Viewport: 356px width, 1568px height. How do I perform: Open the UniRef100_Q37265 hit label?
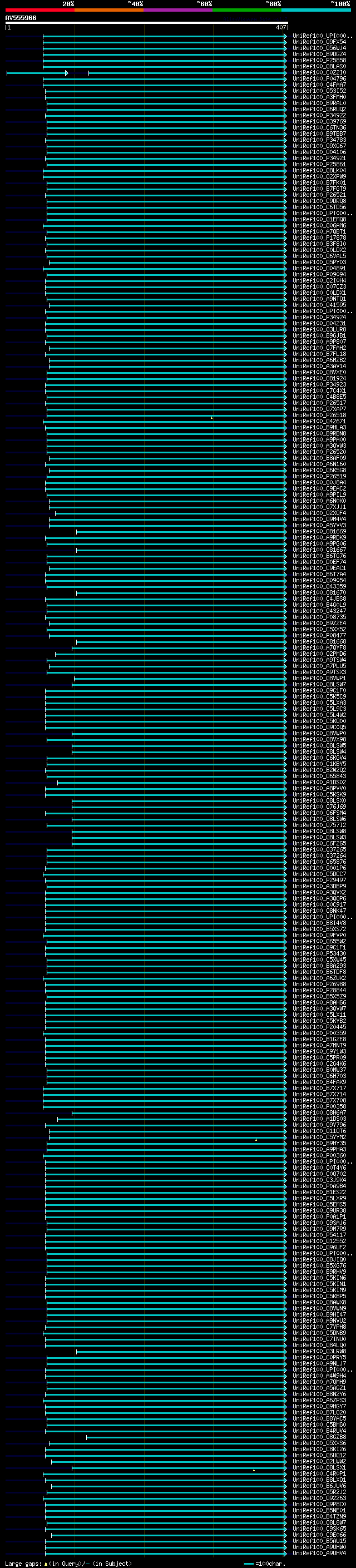[x=319, y=850]
